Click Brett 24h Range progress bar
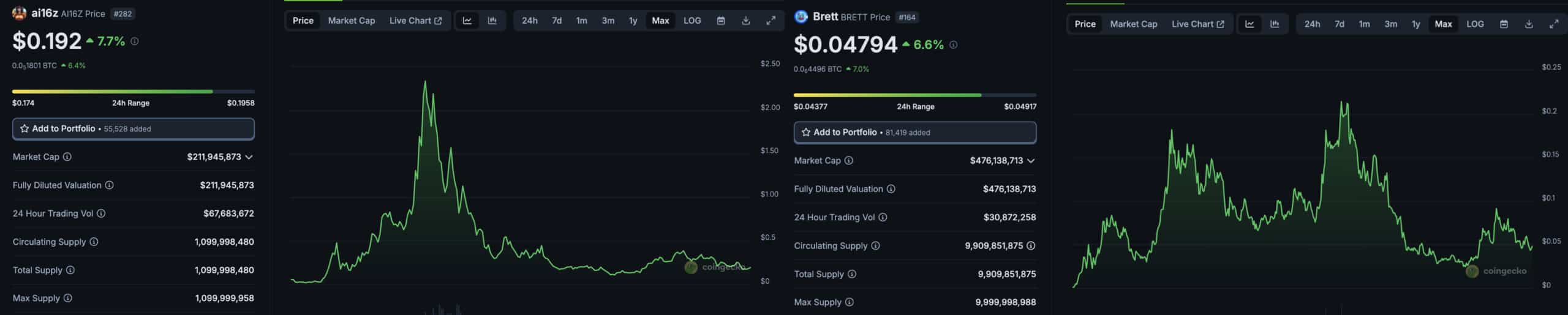1568x315 pixels. coord(915,95)
